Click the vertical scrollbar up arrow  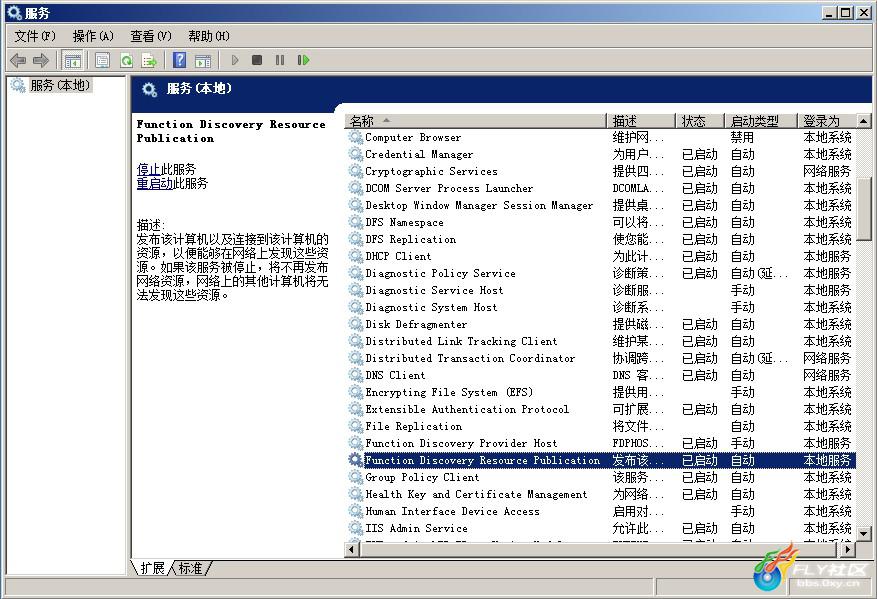pos(864,121)
